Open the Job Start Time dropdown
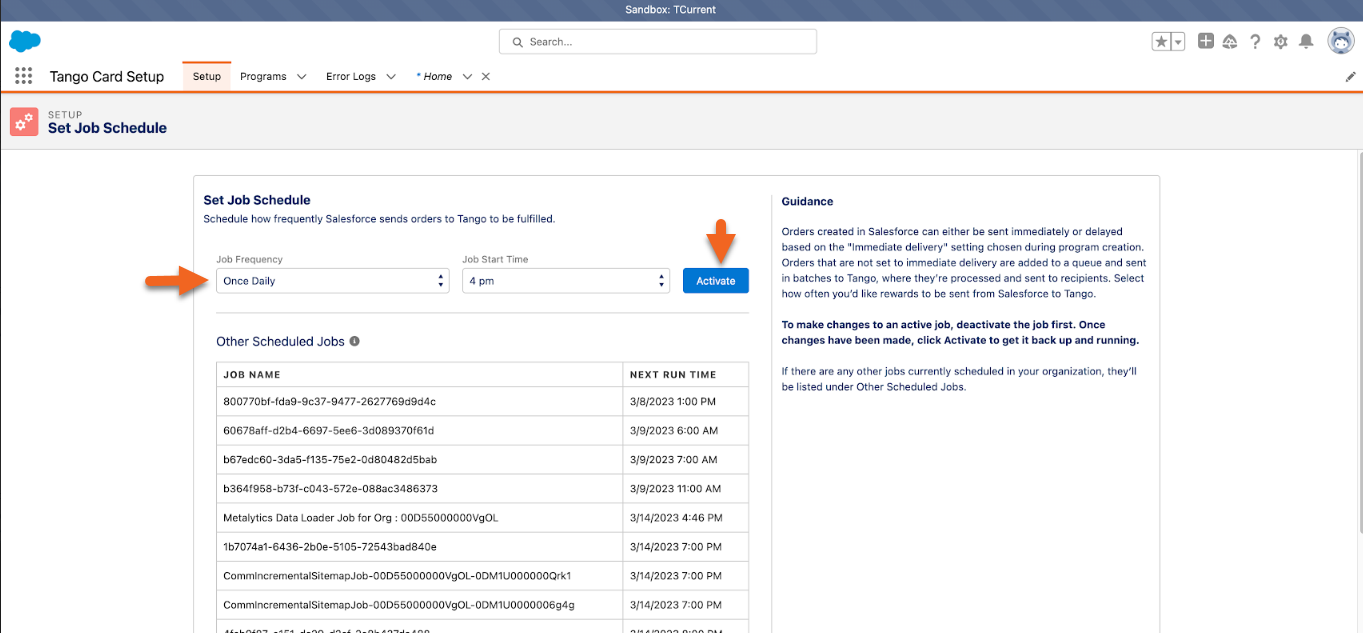Viewport: 1363px width, 633px height. click(x=565, y=281)
